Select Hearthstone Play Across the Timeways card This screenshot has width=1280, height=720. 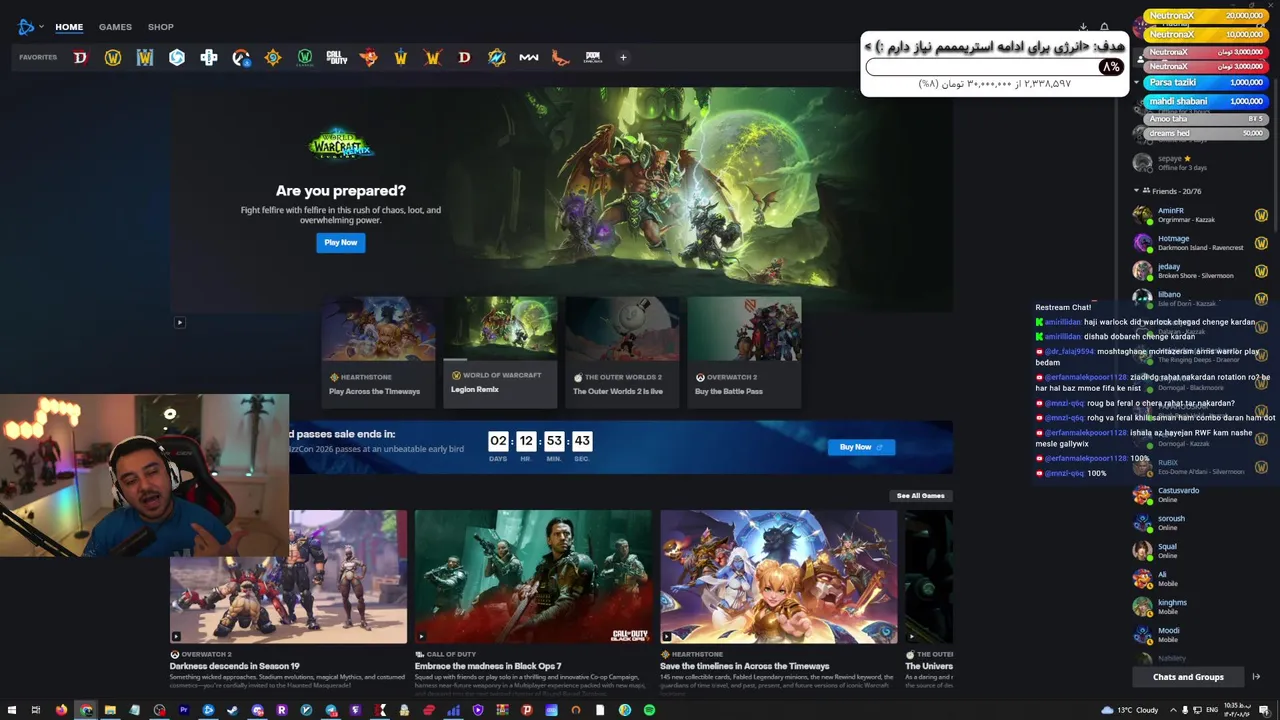(x=379, y=352)
